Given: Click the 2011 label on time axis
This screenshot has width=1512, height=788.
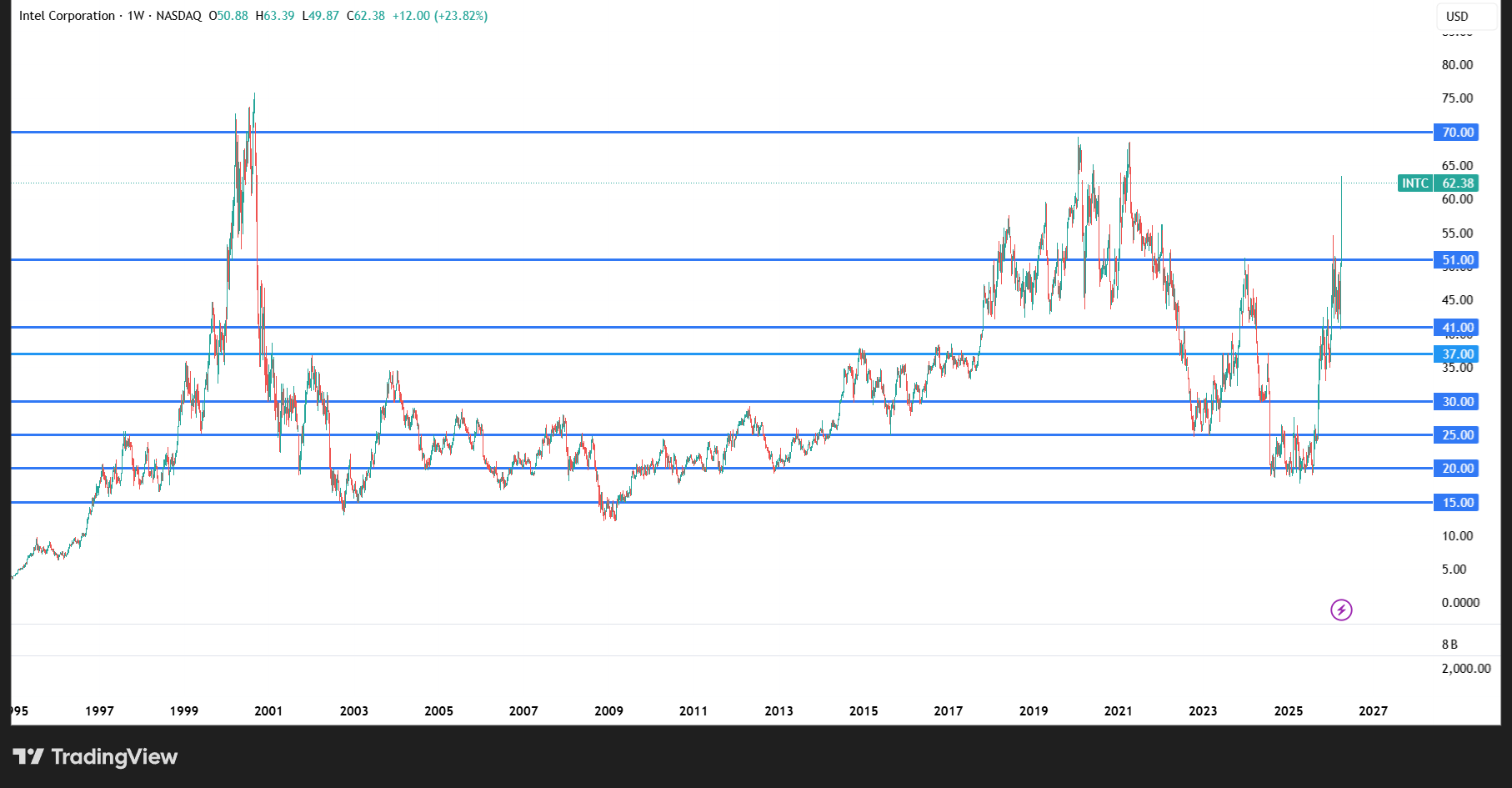Looking at the screenshot, I should [693, 710].
